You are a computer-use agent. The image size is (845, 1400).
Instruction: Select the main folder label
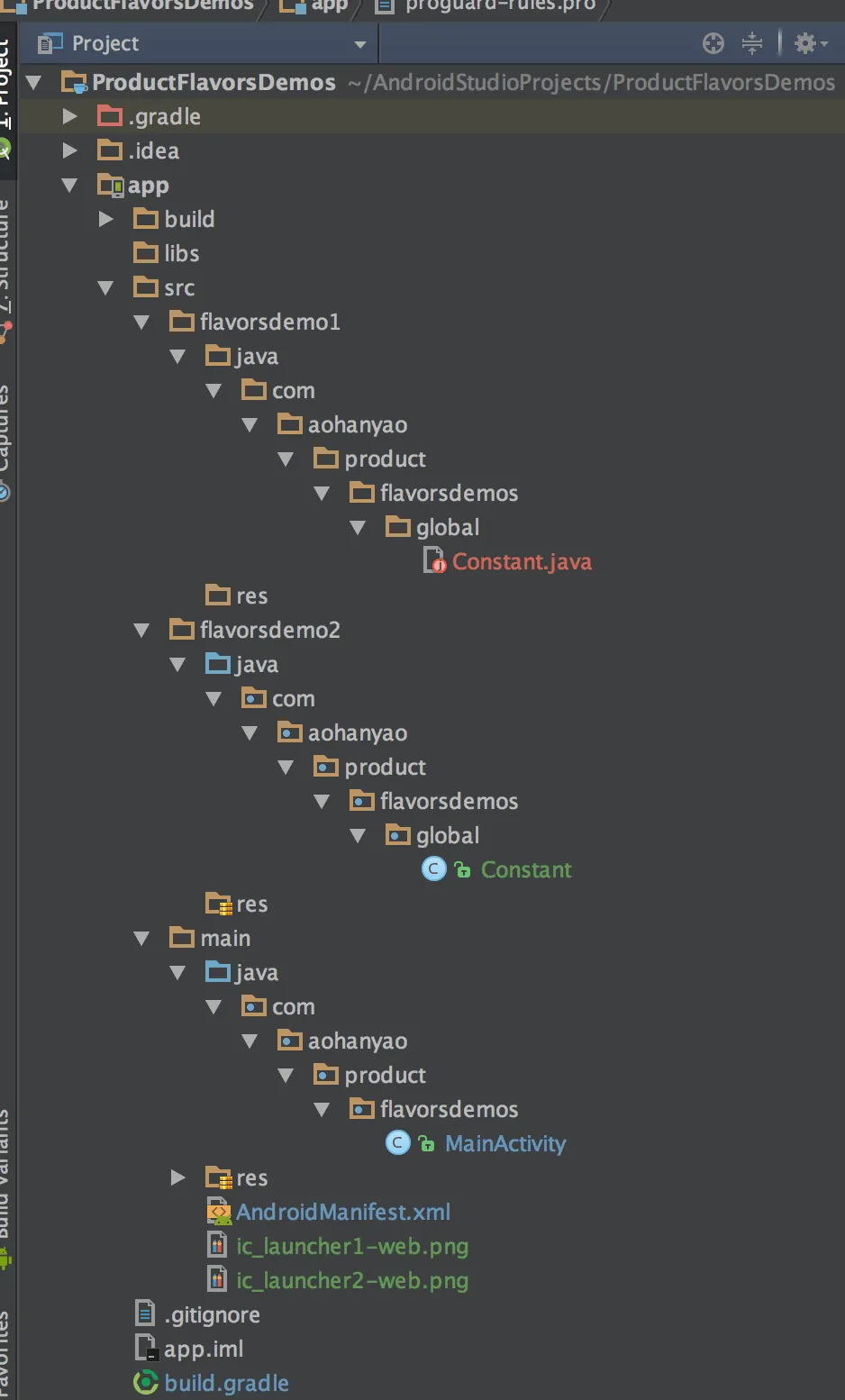coord(225,939)
